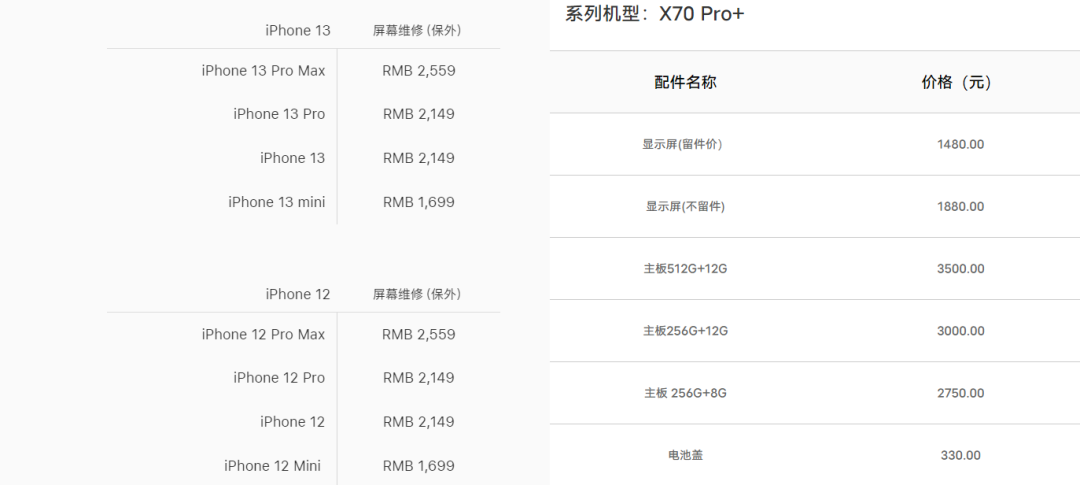Select iPhone 12 Pro Max price RMB 2,559
1080x485 pixels.
[418, 334]
